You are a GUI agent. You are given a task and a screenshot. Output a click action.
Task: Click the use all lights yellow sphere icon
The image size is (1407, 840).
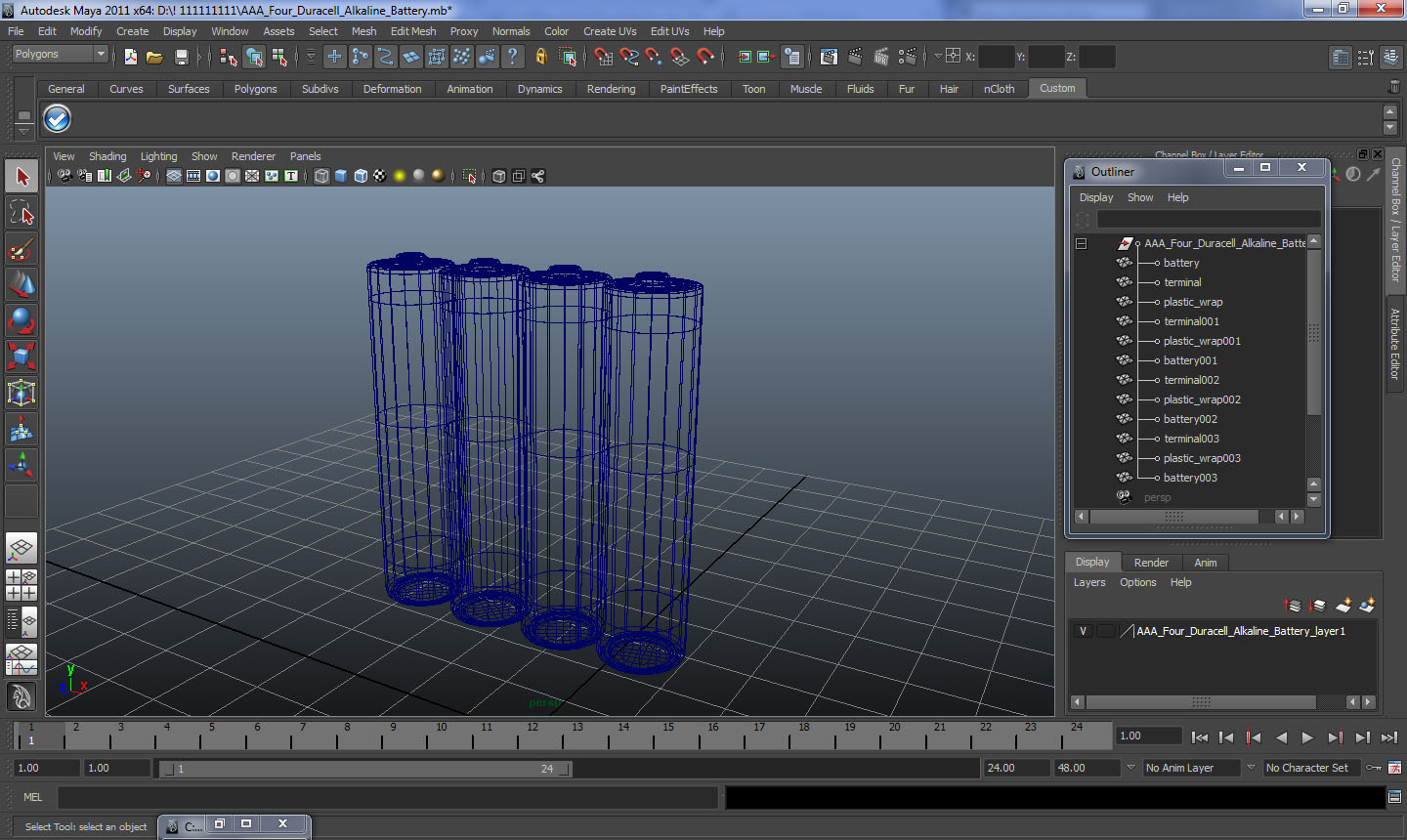click(400, 176)
